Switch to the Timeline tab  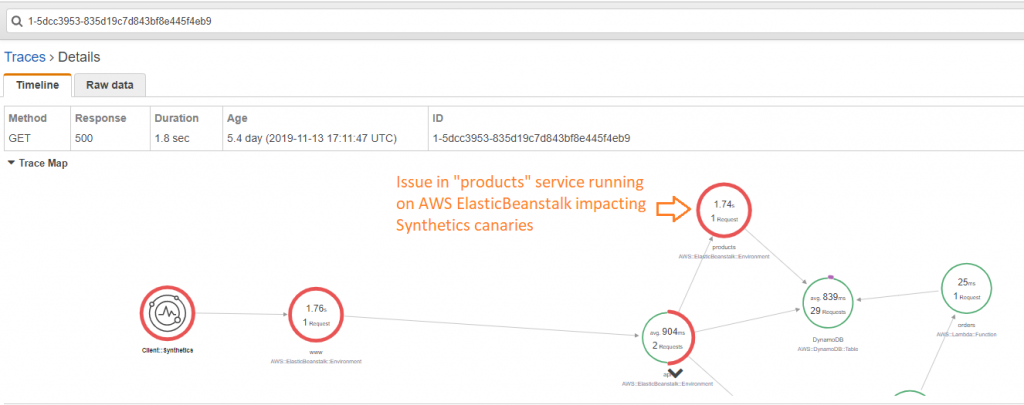point(37,86)
